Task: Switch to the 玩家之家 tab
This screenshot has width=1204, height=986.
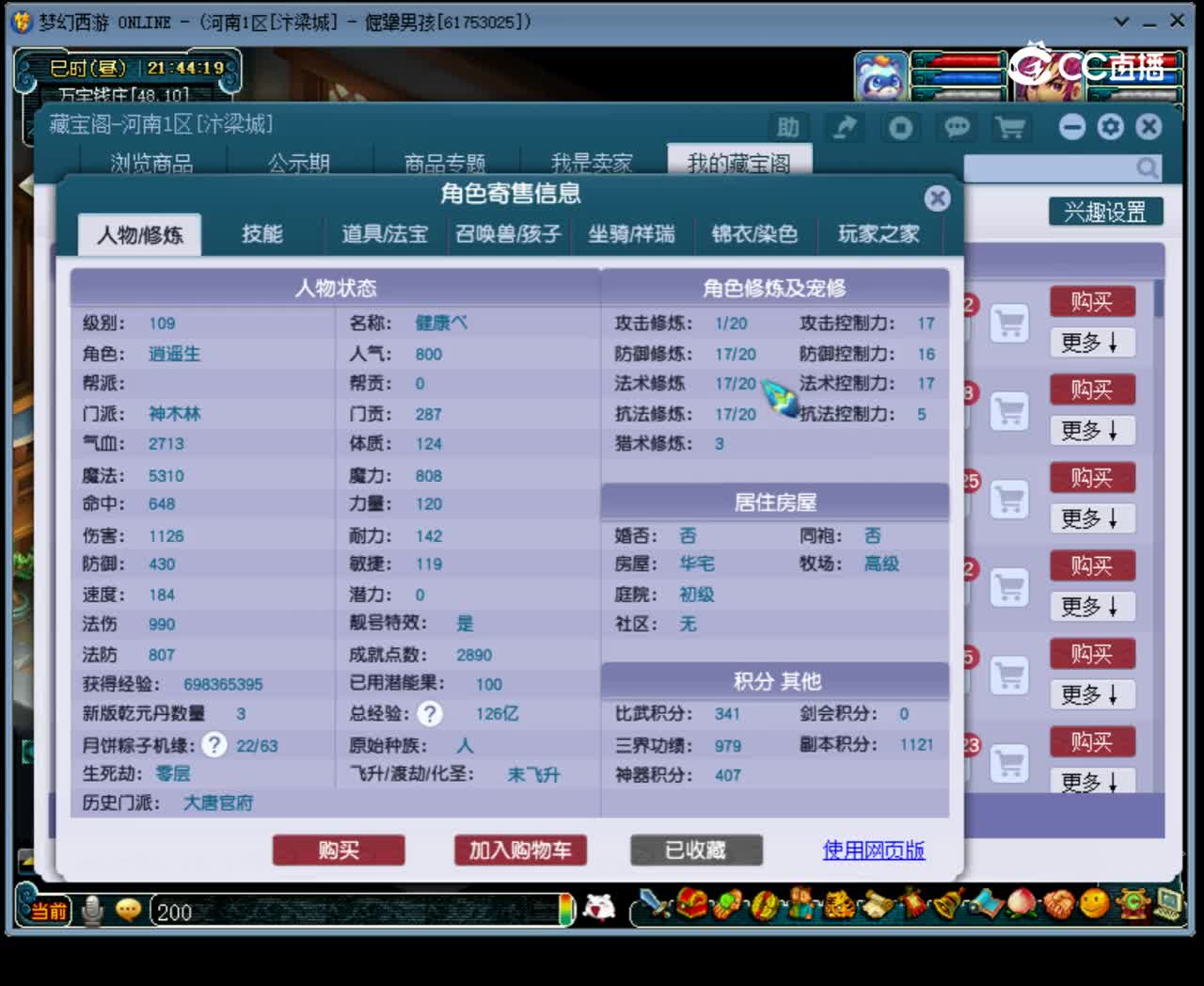Action: click(879, 233)
